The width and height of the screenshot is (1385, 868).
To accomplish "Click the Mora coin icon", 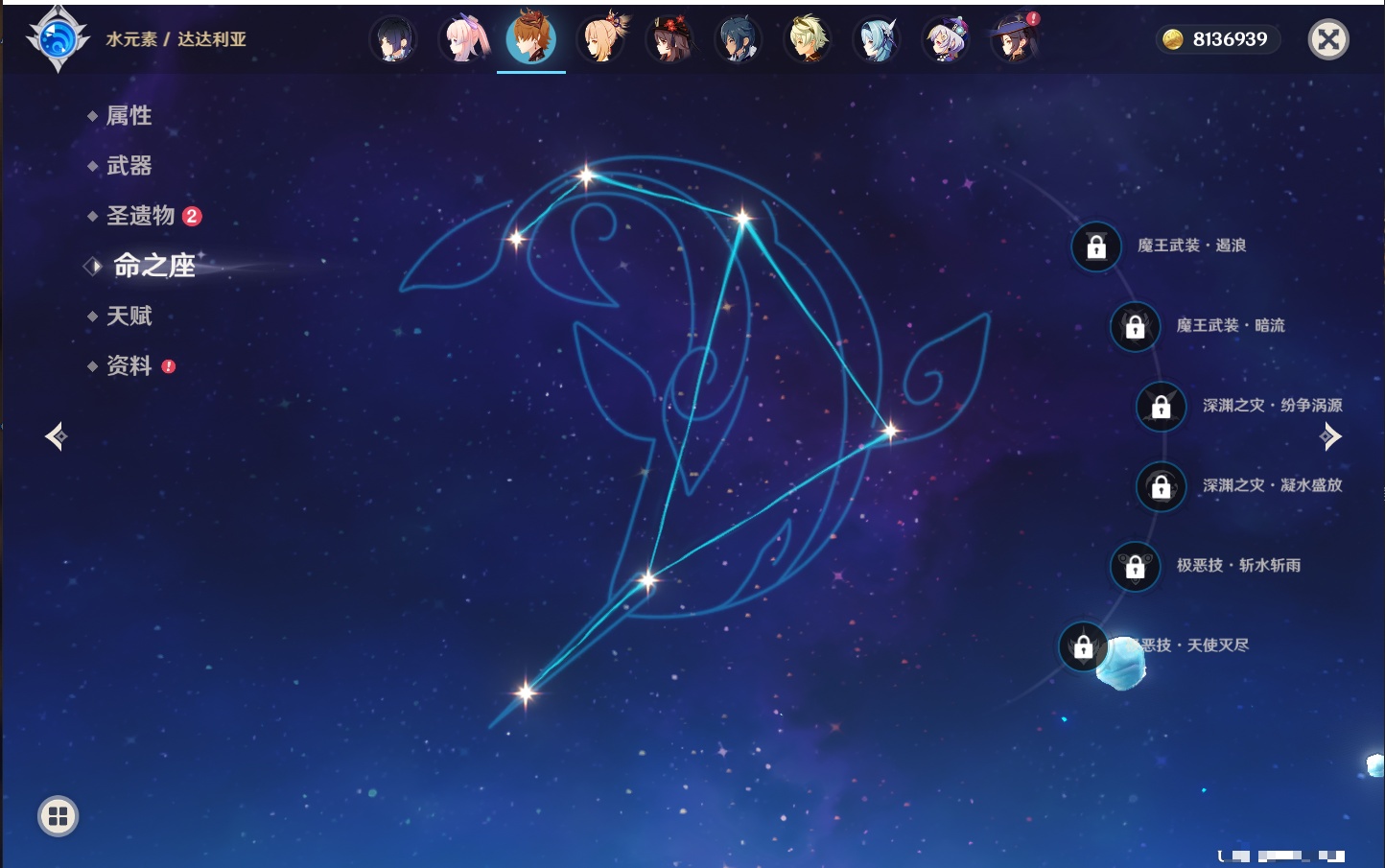I will [1172, 39].
